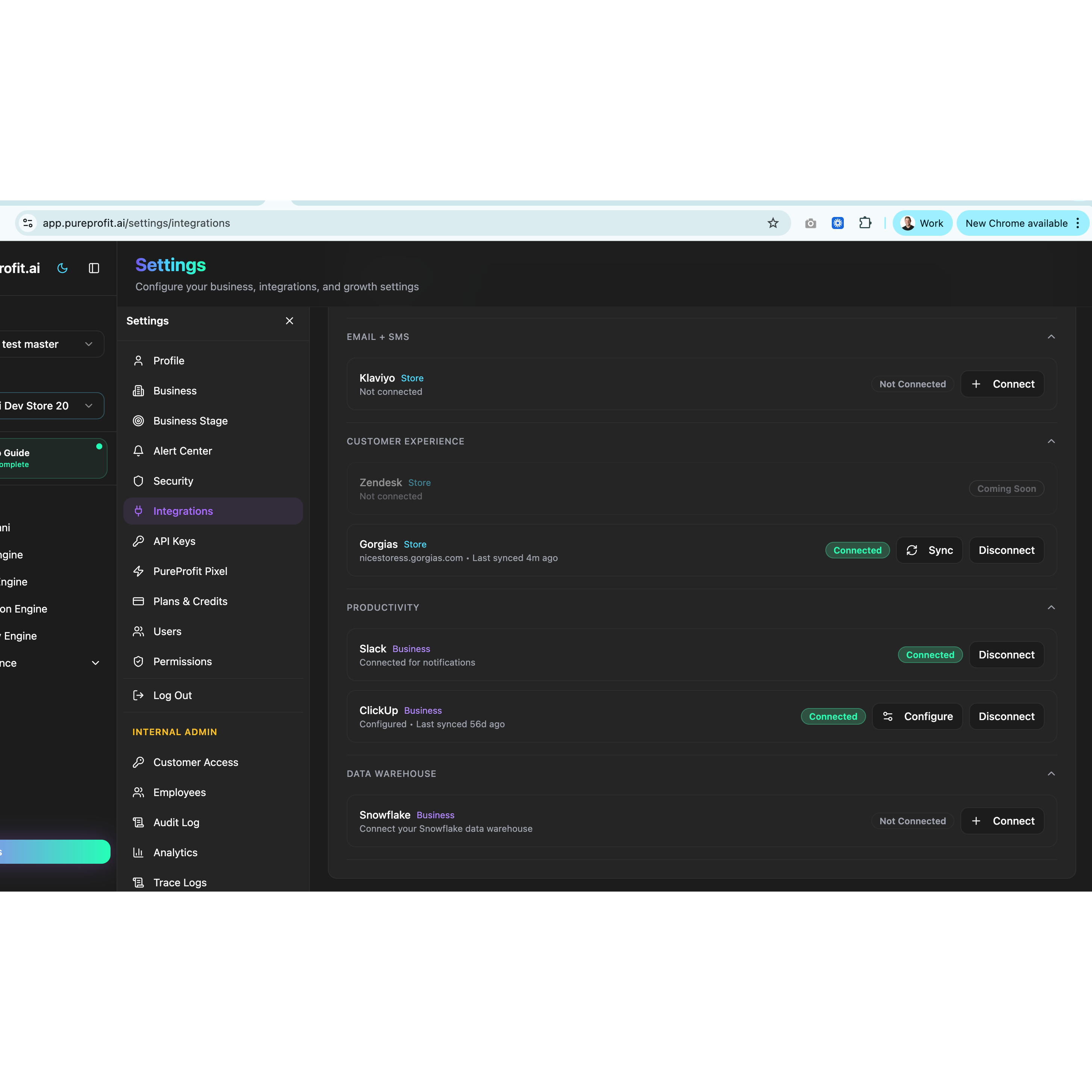Viewport: 1092px width, 1092px height.
Task: Collapse the Email + SMS section
Action: (1051, 337)
